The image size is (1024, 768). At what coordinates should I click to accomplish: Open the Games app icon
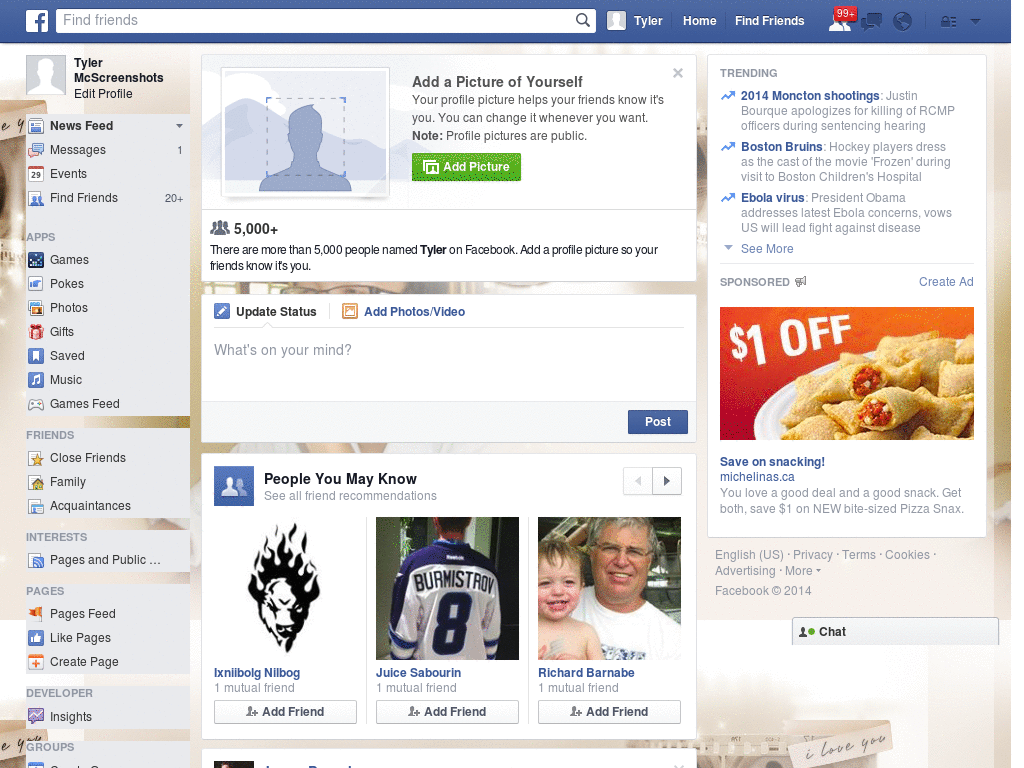point(37,260)
